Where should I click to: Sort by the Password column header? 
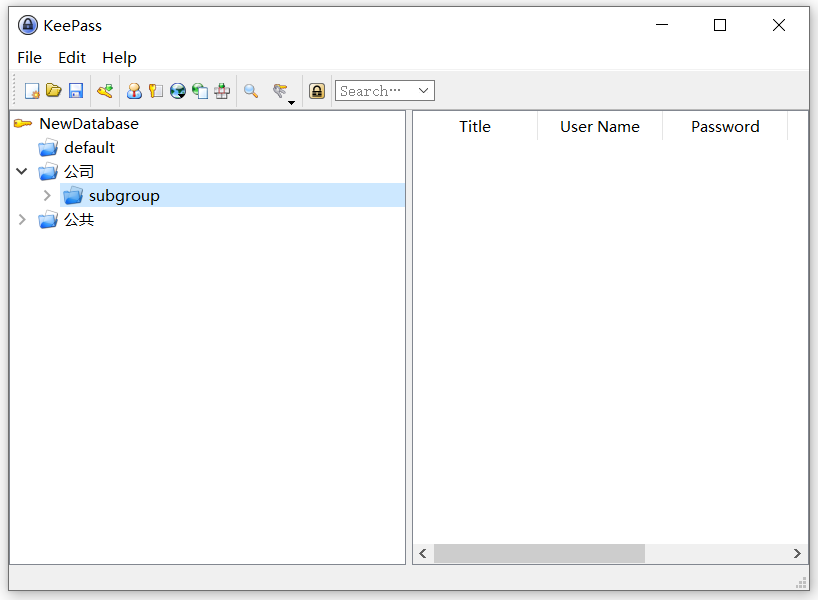pyautogui.click(x=725, y=126)
